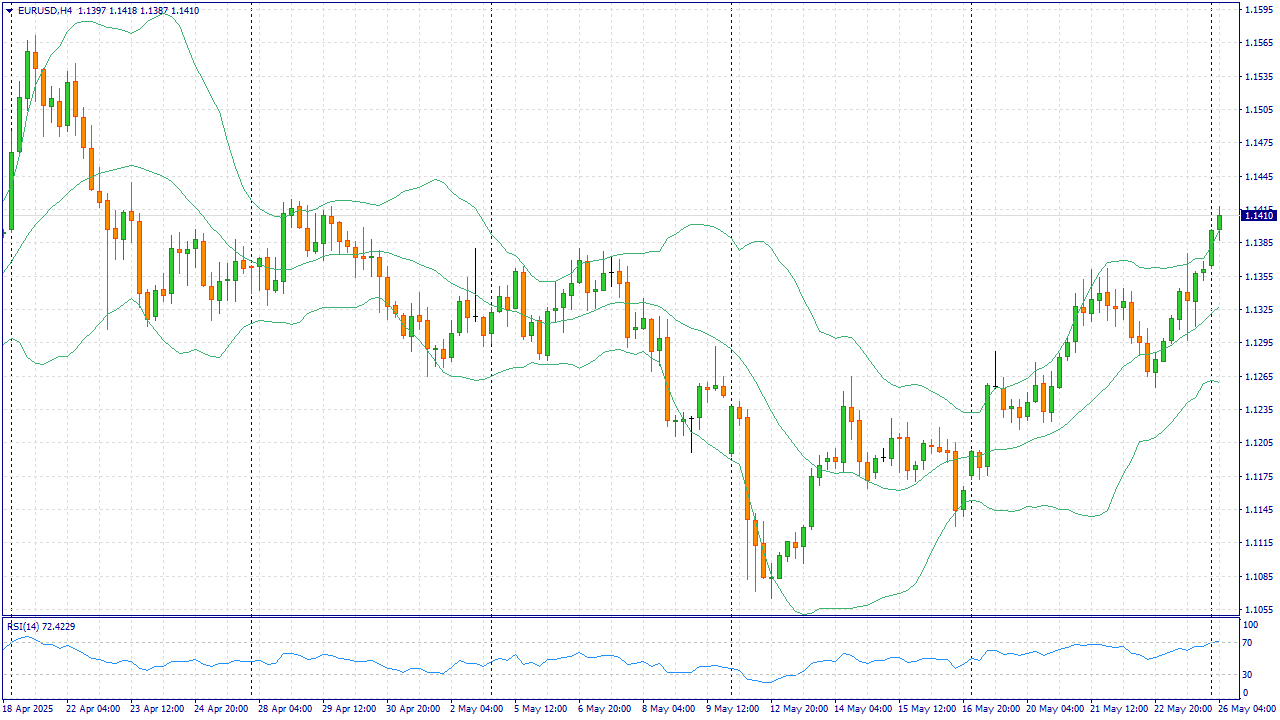This screenshot has width=1280, height=720.
Task: Click the 29 Apr 12:00 time label
Action: click(x=348, y=709)
